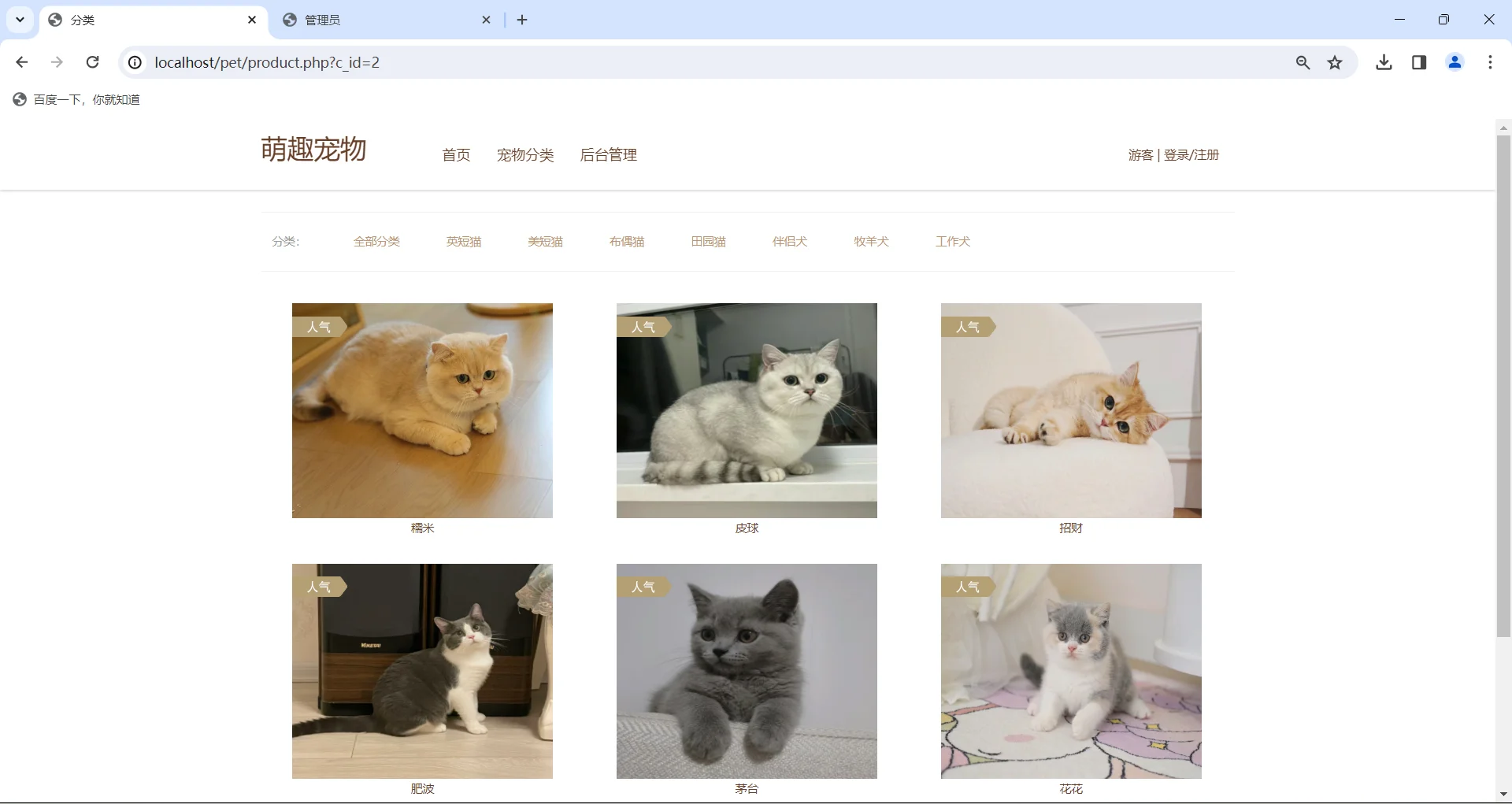This screenshot has height=804, width=1512.
Task: Open the browser profile icon
Action: pos(1455,62)
